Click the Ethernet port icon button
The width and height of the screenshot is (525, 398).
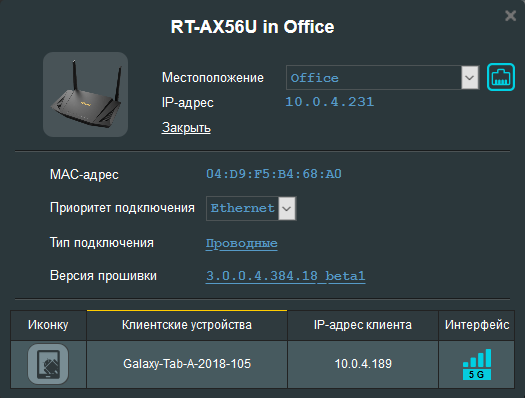coord(501,77)
